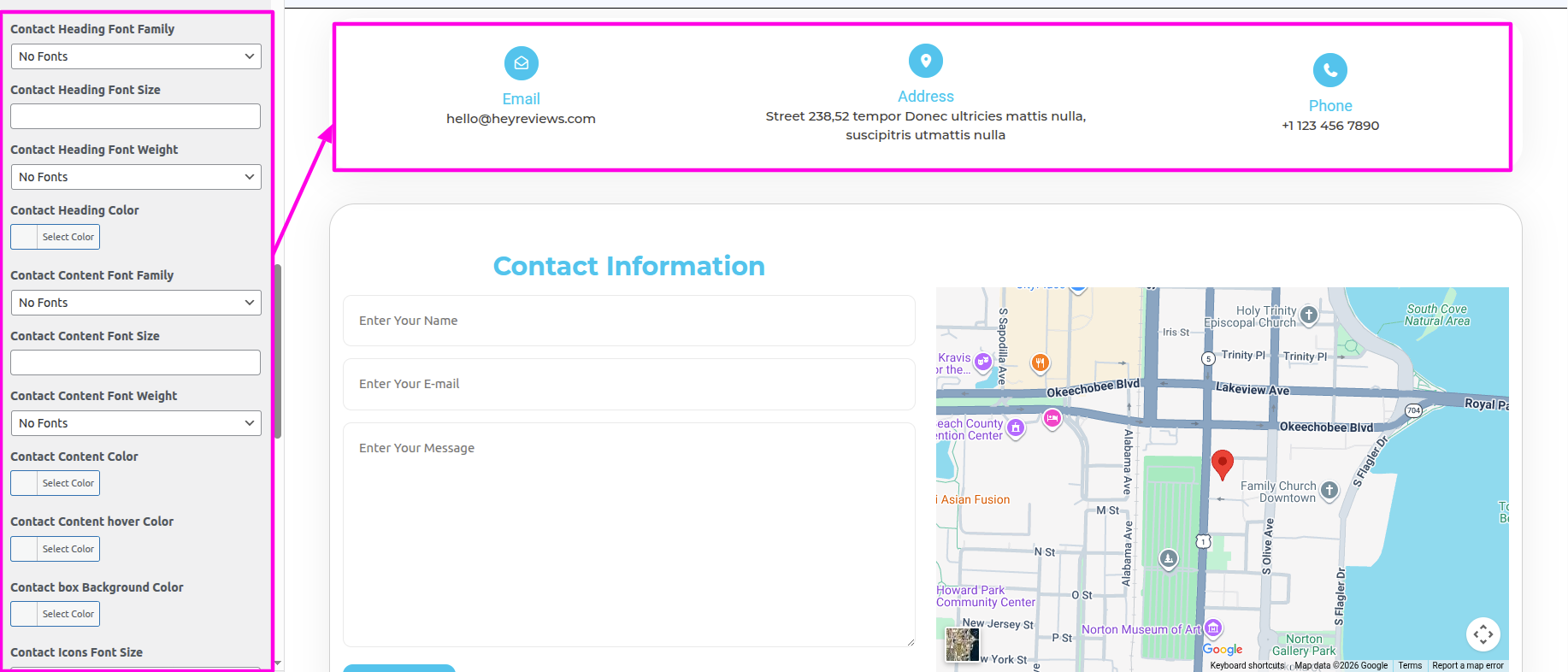This screenshot has width=1568, height=672.
Task: Click Norton Museum of Art map icon
Action: point(1213,629)
